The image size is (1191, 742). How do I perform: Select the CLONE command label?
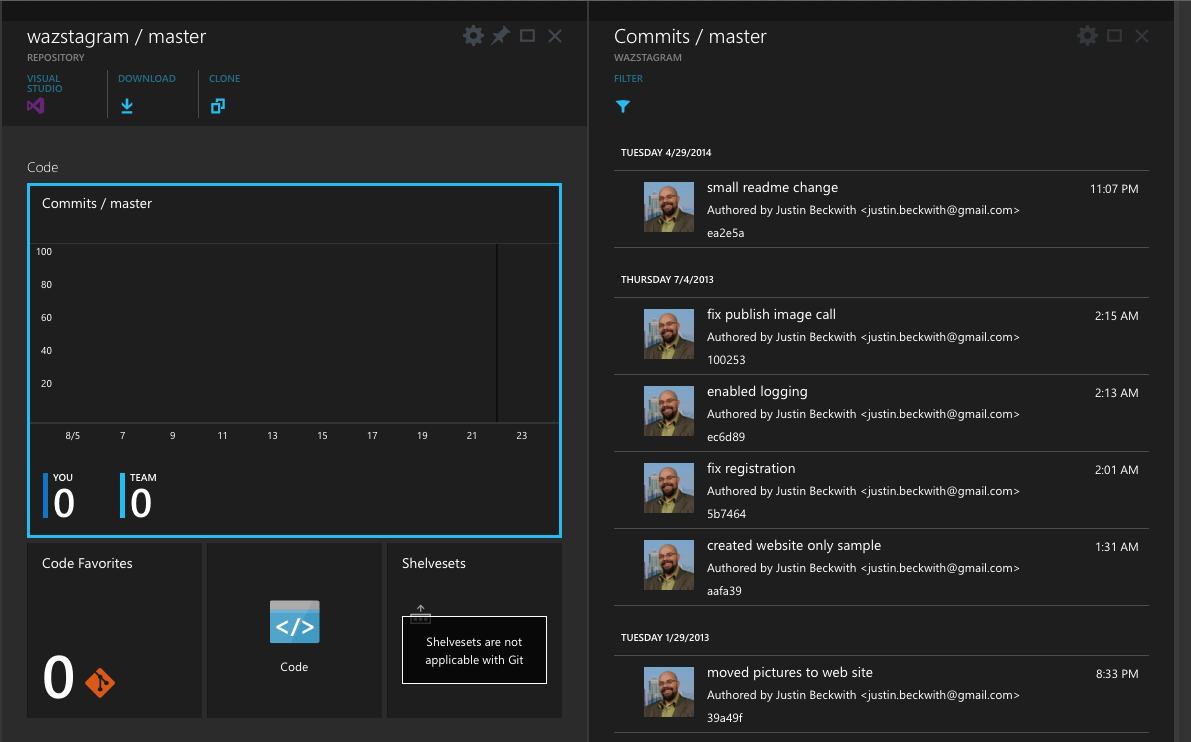[x=224, y=78]
